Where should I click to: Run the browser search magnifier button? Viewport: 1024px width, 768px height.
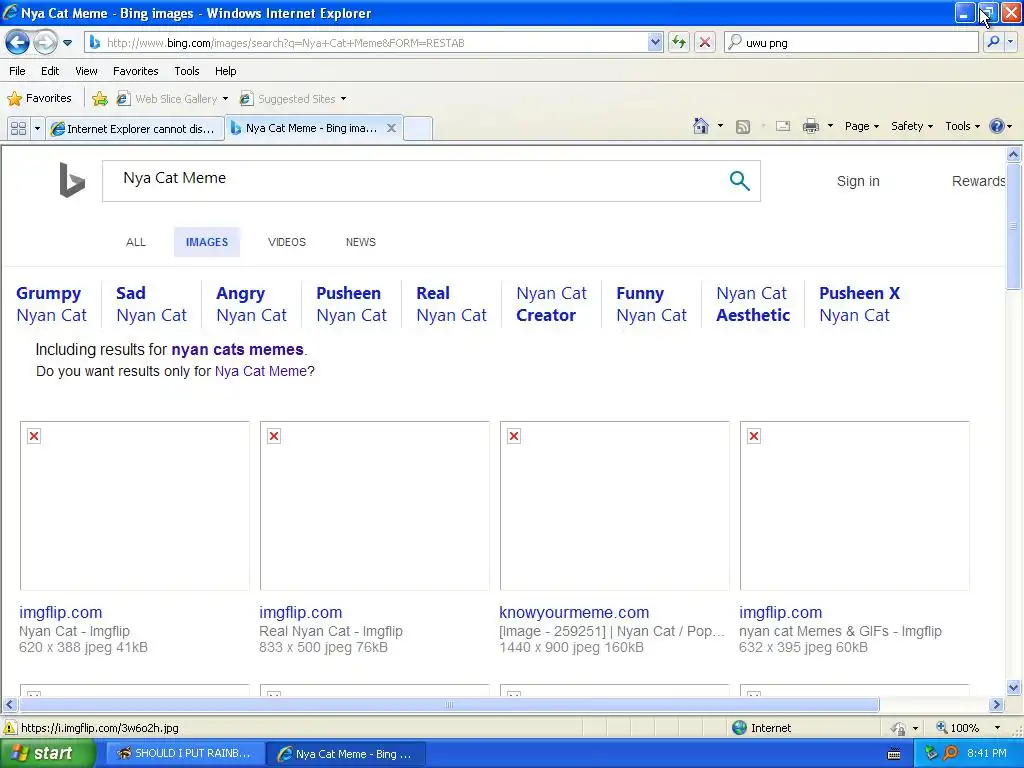click(993, 42)
